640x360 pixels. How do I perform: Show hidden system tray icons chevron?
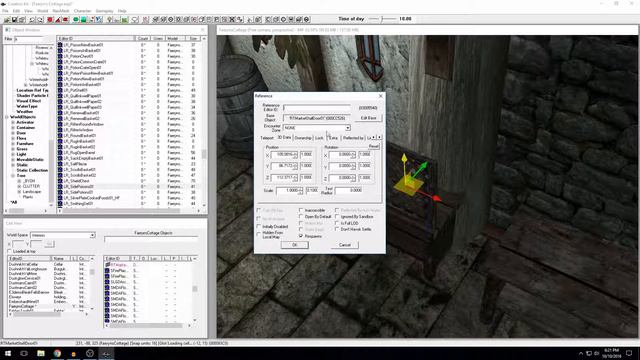tap(581, 353)
